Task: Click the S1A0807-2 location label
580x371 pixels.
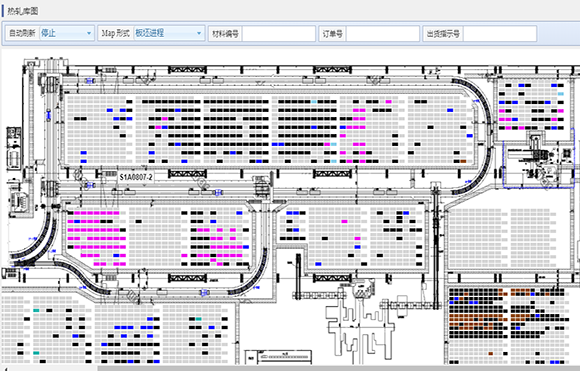Action: click(x=136, y=178)
